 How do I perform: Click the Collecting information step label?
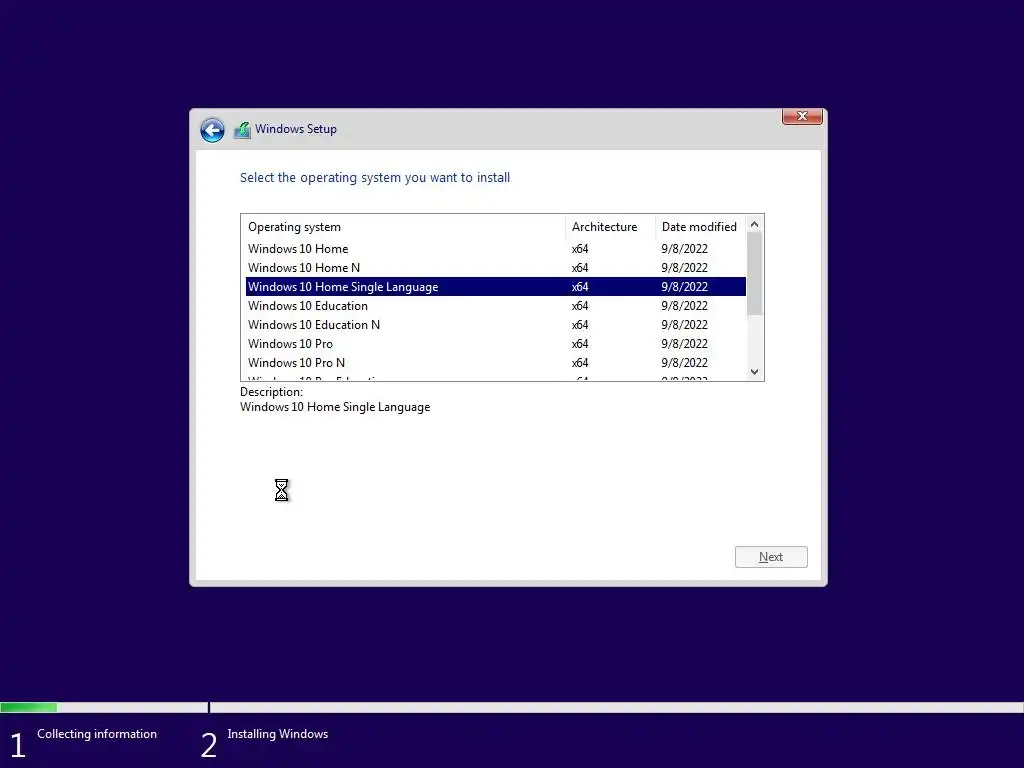pyautogui.click(x=97, y=734)
